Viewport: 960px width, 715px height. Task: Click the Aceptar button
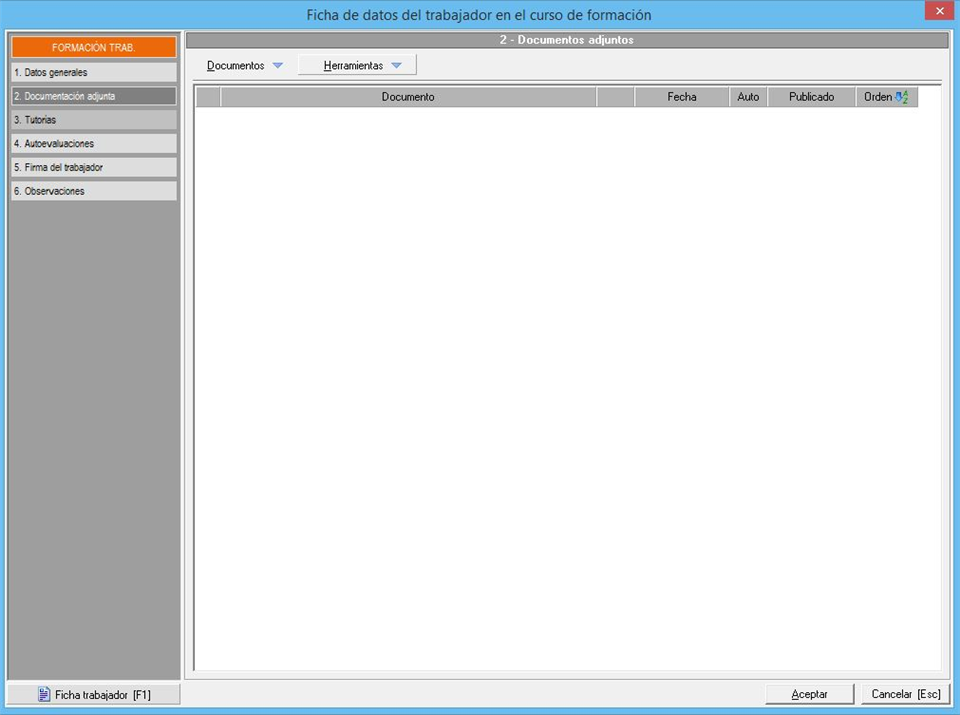pyautogui.click(x=809, y=694)
